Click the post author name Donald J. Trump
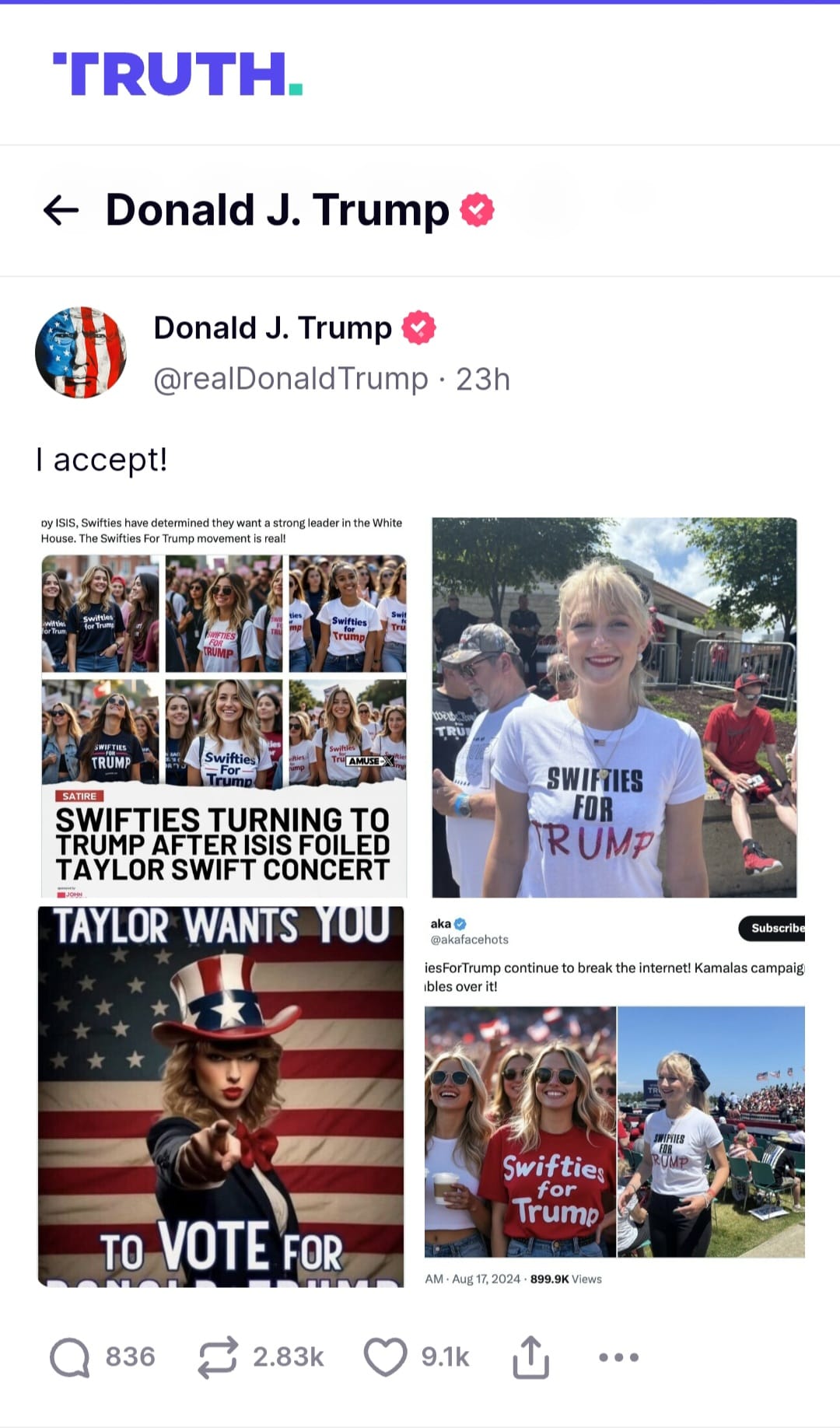The height and width of the screenshot is (1428, 840). point(272,328)
